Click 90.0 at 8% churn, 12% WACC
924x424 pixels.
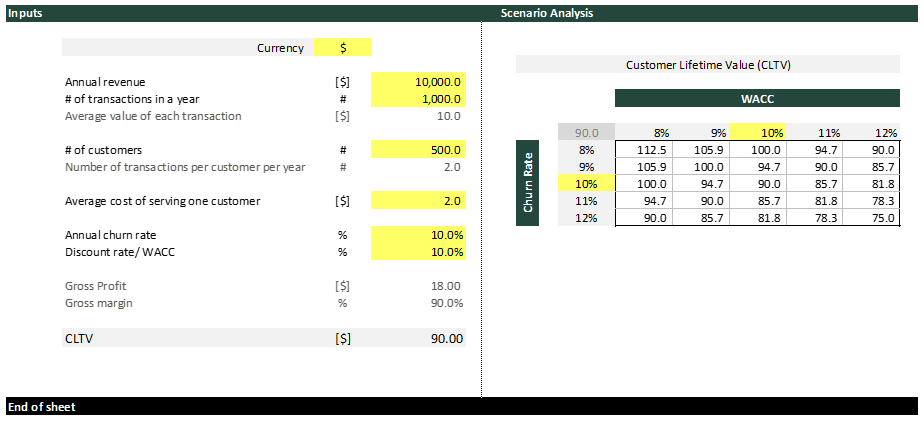(871, 150)
